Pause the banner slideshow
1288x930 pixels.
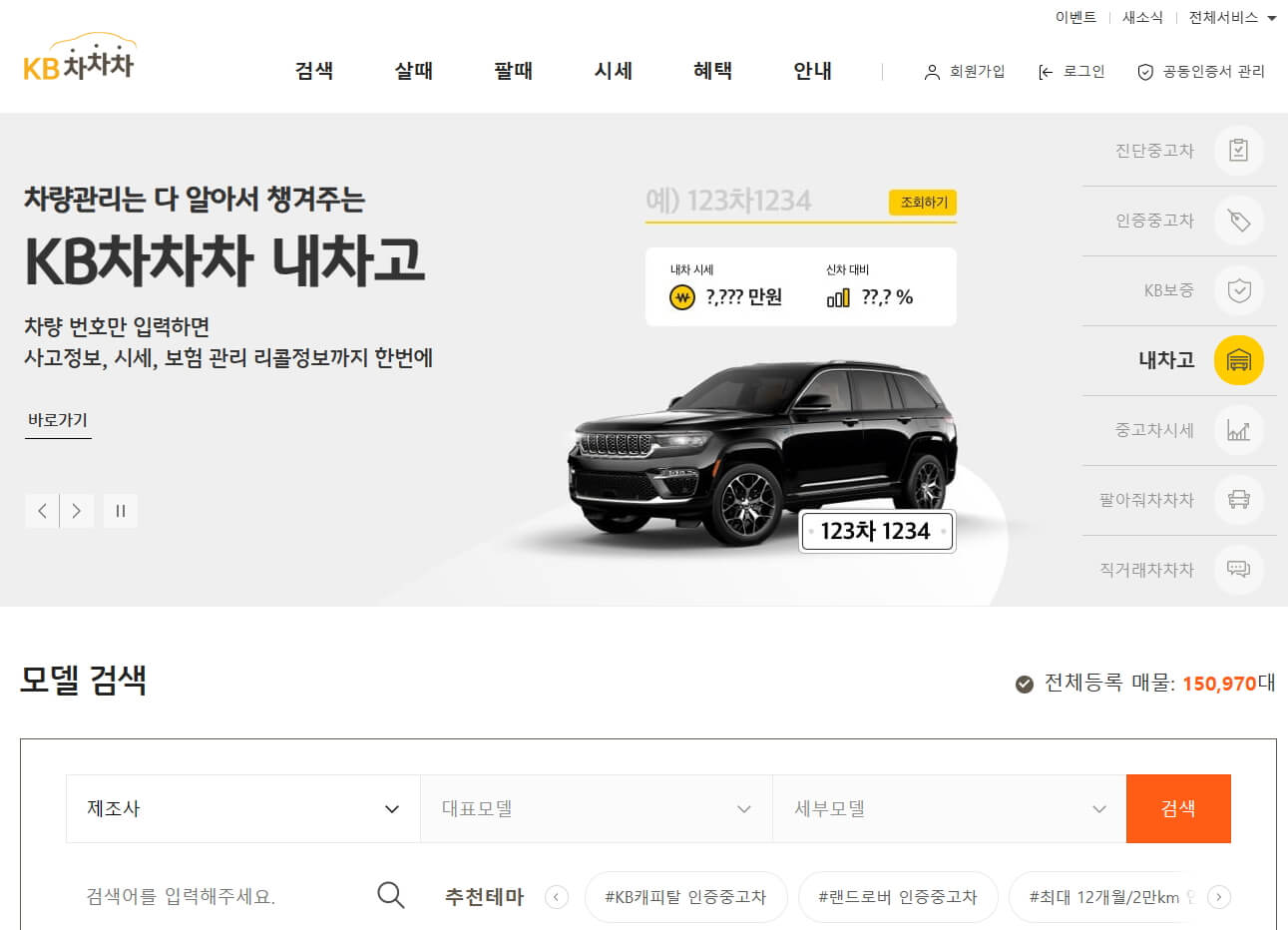(x=121, y=511)
